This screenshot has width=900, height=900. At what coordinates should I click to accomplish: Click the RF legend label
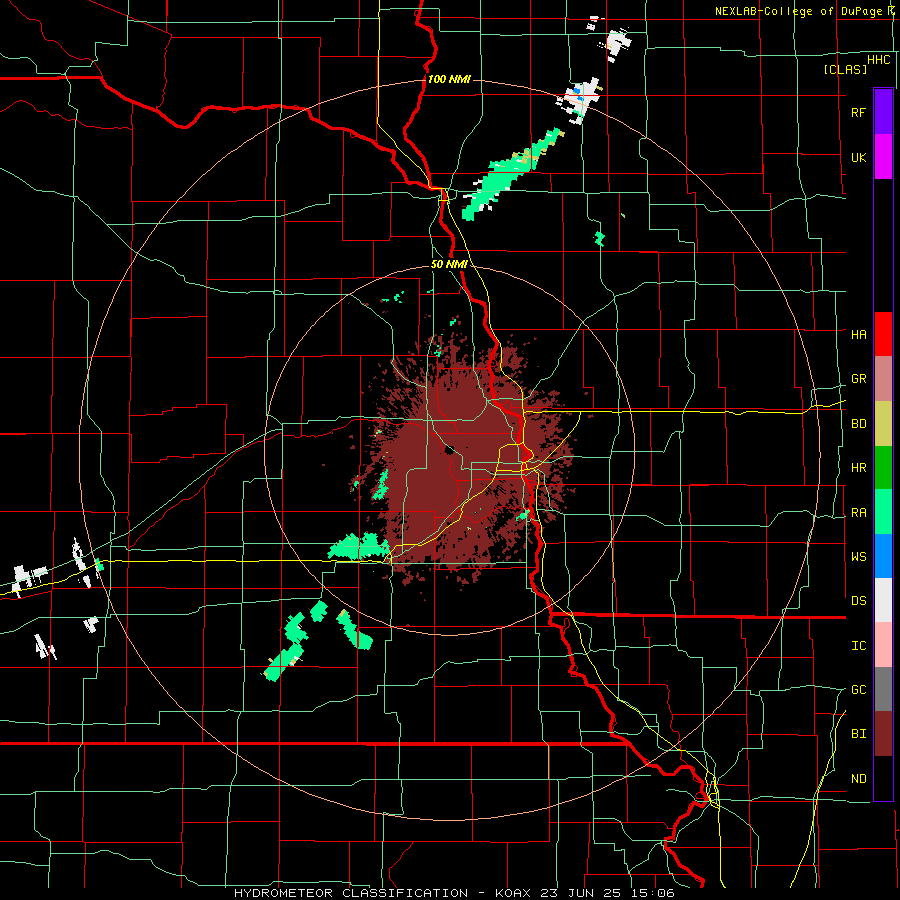pos(858,112)
